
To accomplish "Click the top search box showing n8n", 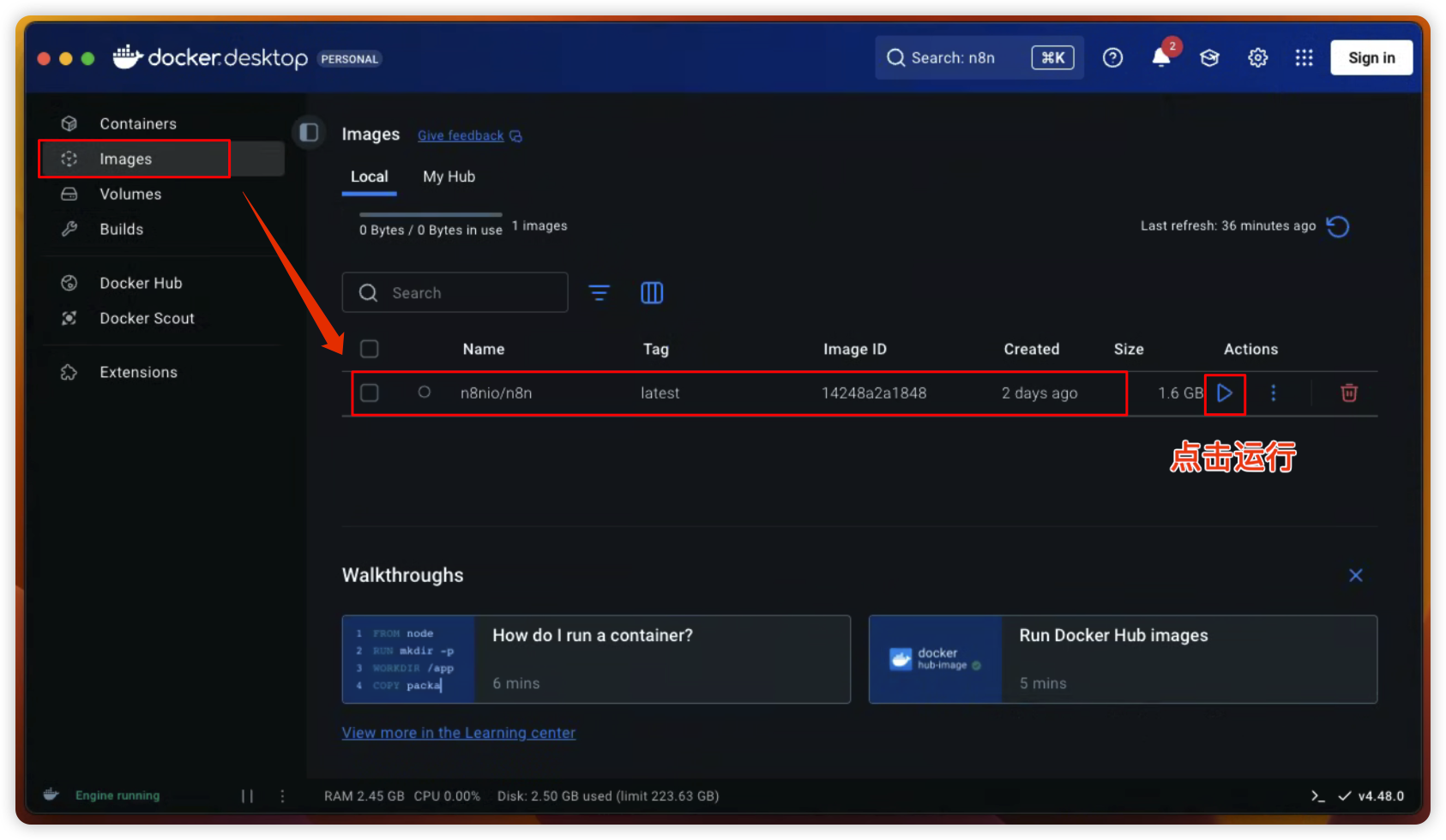I will point(979,57).
